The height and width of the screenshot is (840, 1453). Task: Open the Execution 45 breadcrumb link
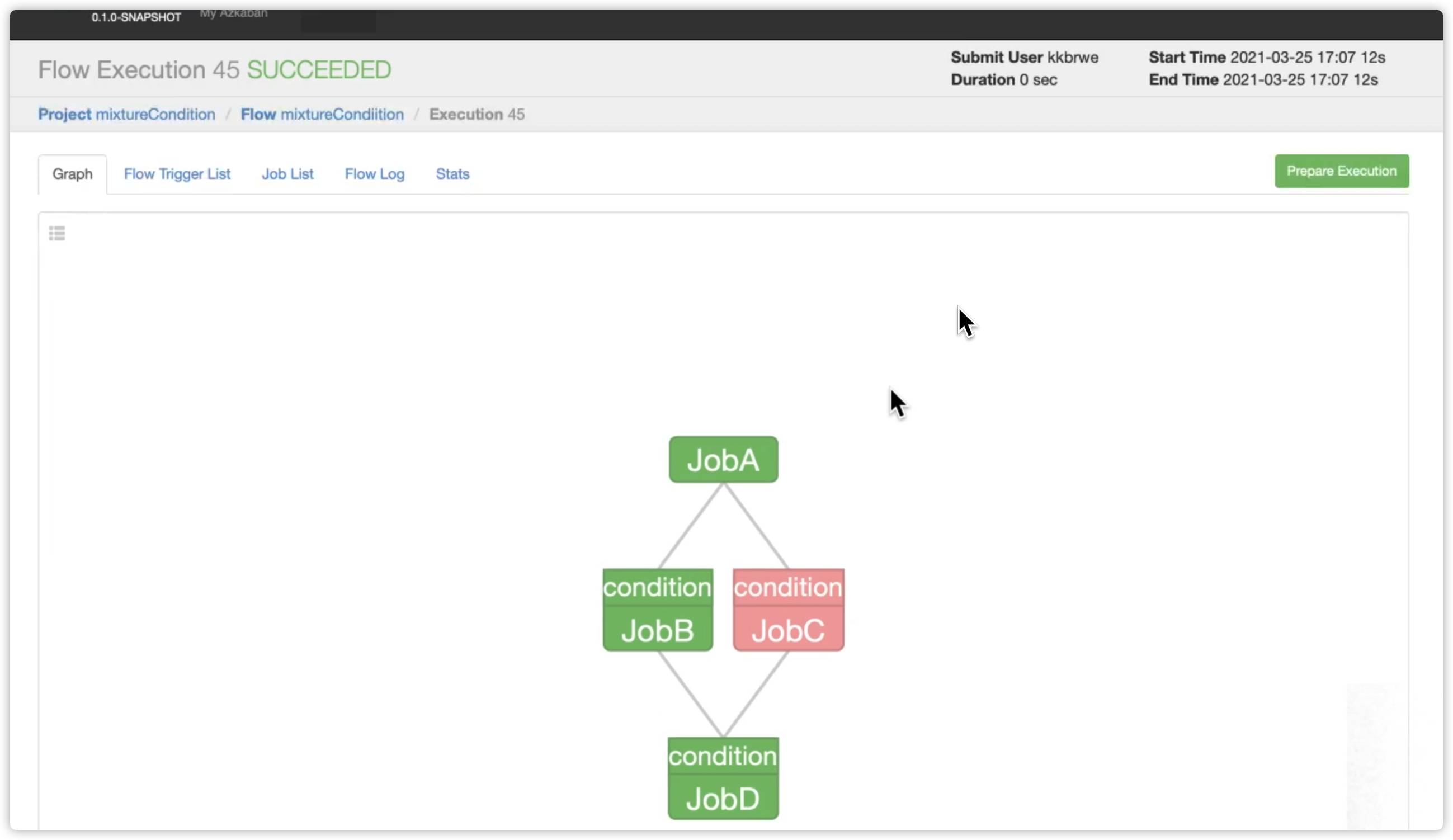point(477,113)
